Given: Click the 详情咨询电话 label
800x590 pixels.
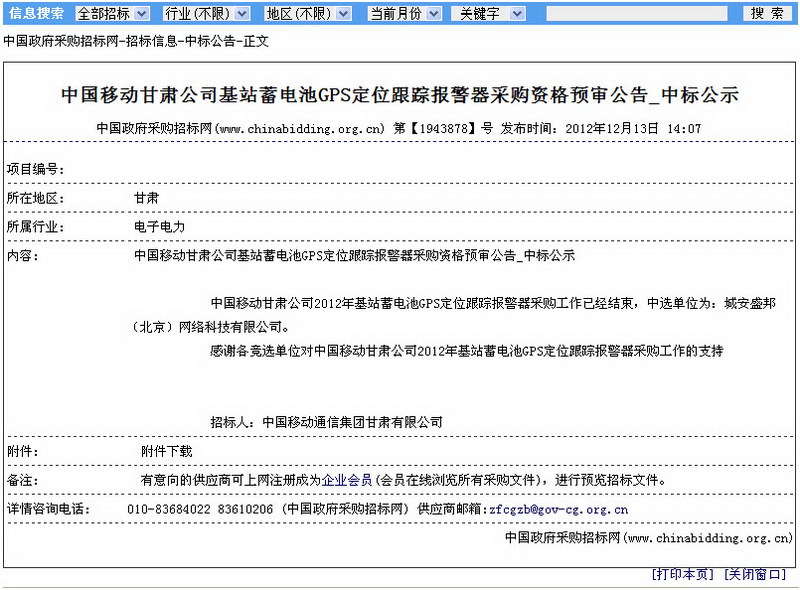Looking at the screenshot, I should (48, 509).
